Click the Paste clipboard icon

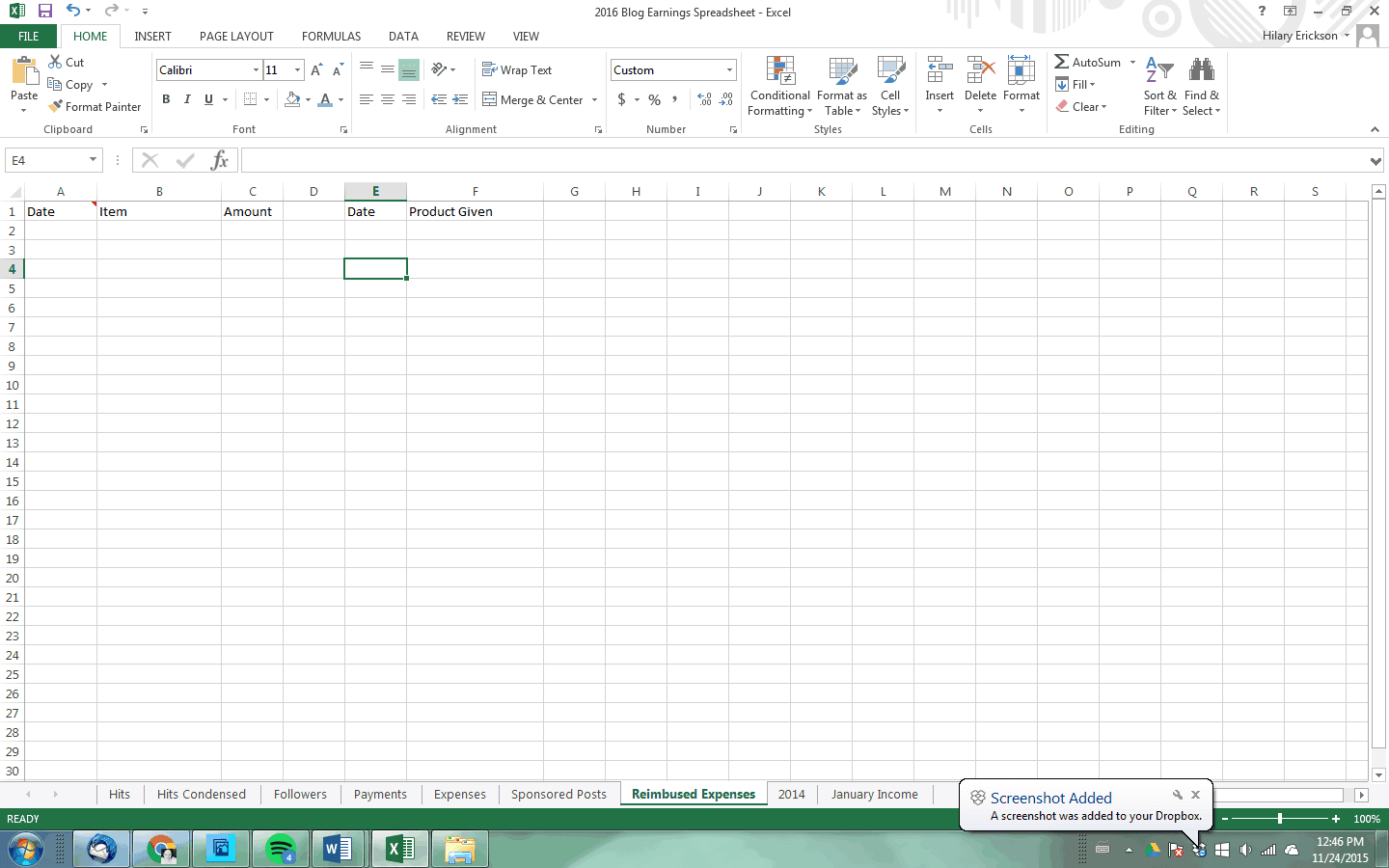pos(24,72)
